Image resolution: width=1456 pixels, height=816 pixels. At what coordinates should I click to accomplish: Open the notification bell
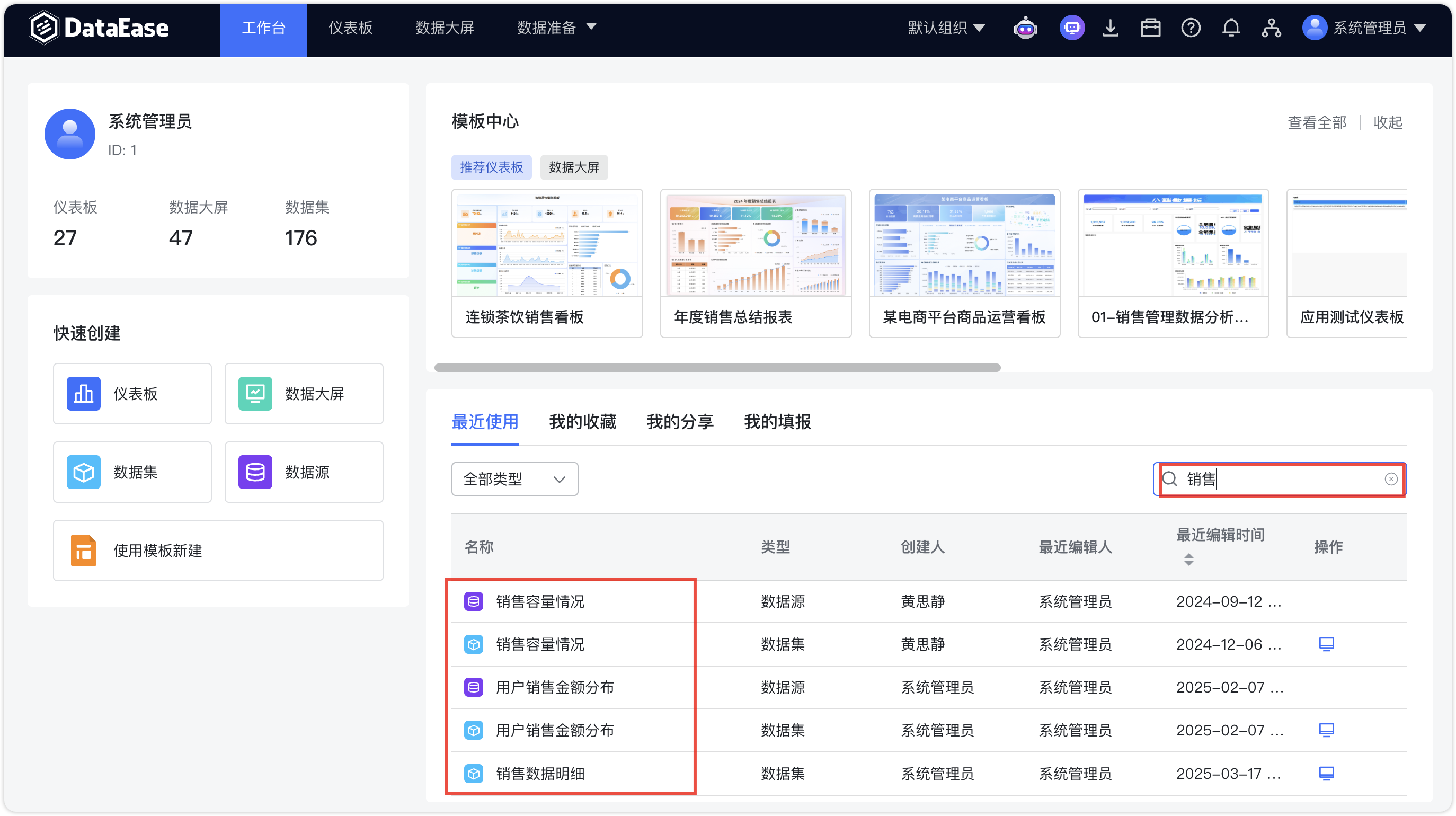1231,27
